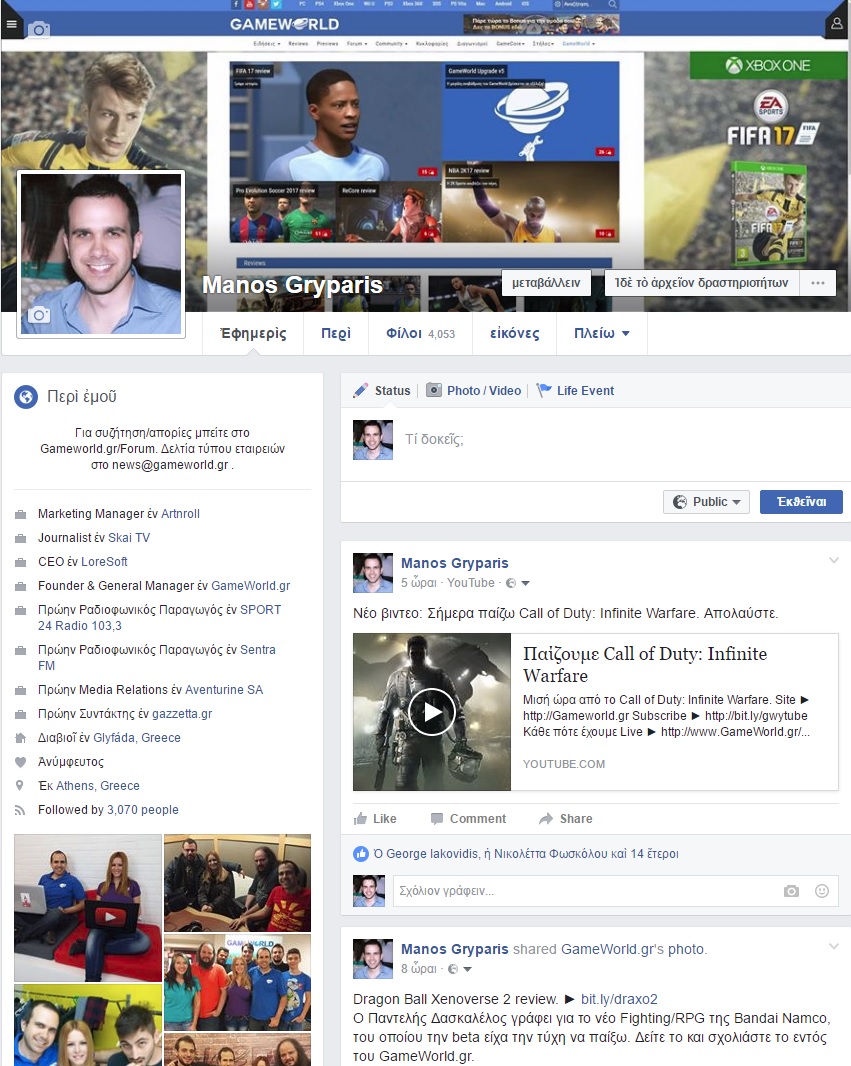Open the Athens, Greece hometown link

click(x=98, y=786)
